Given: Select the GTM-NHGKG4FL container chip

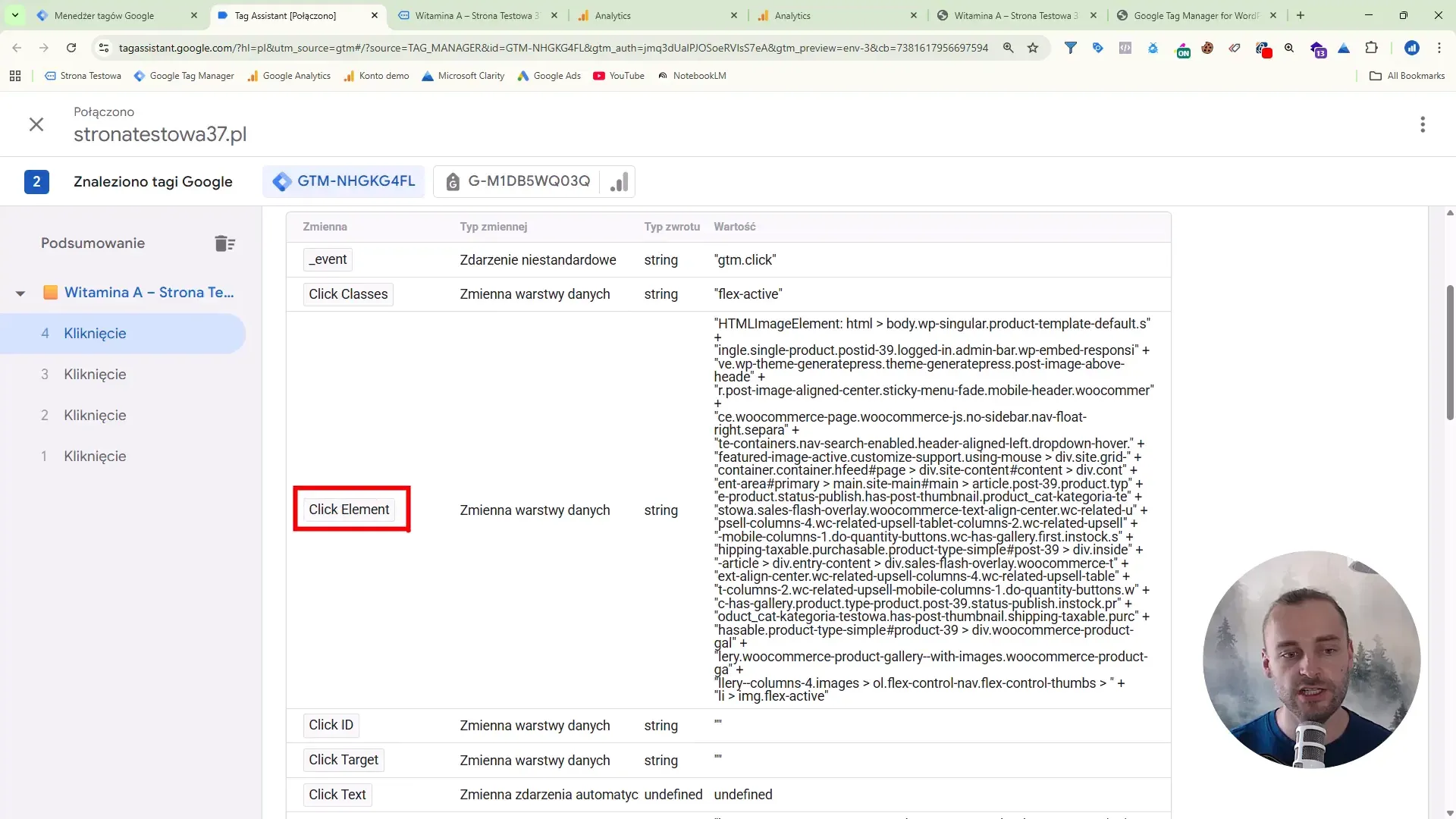Looking at the screenshot, I should pyautogui.click(x=344, y=181).
